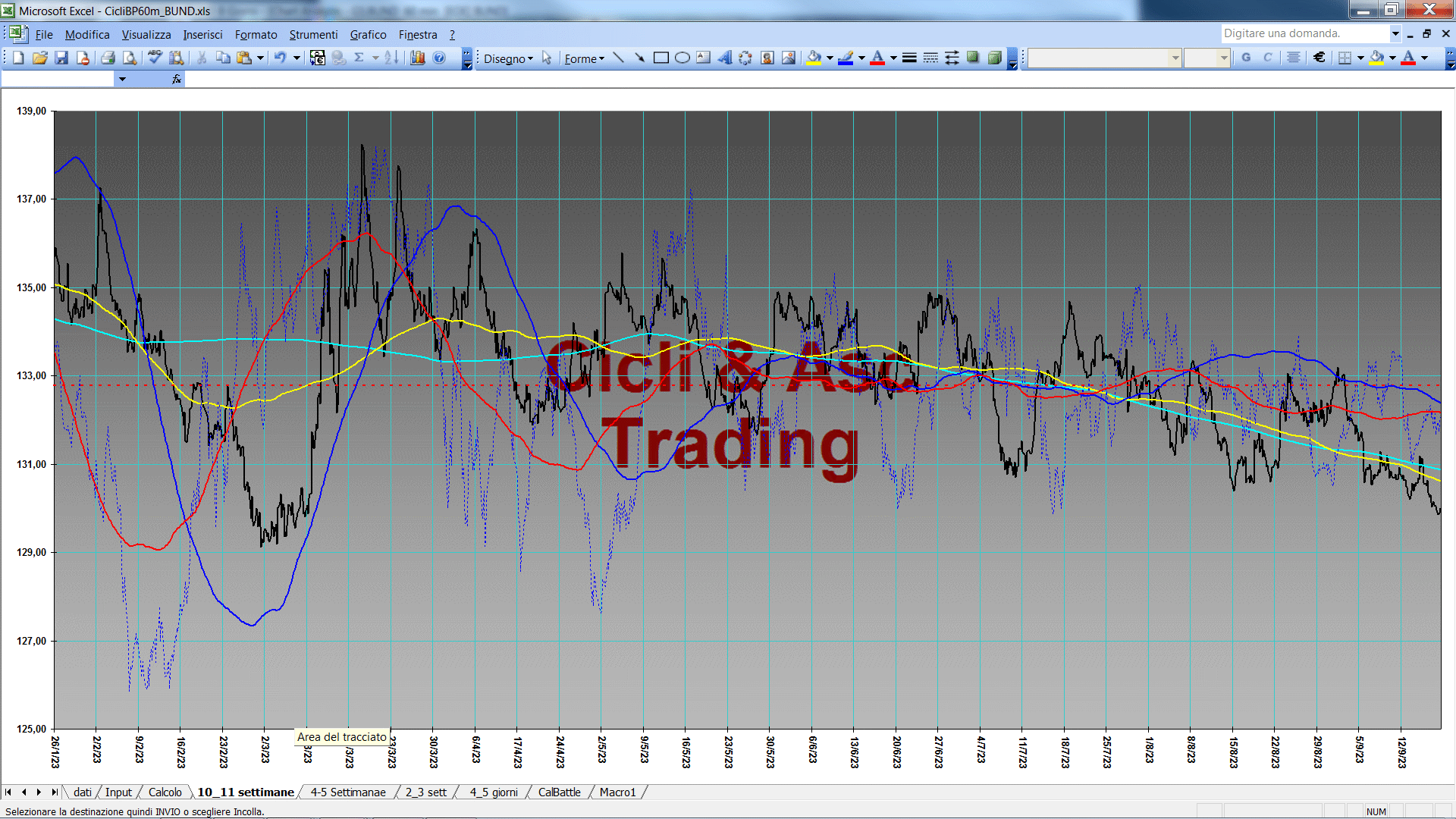
Task: Click the Euro currency format icon
Action: point(1319,58)
